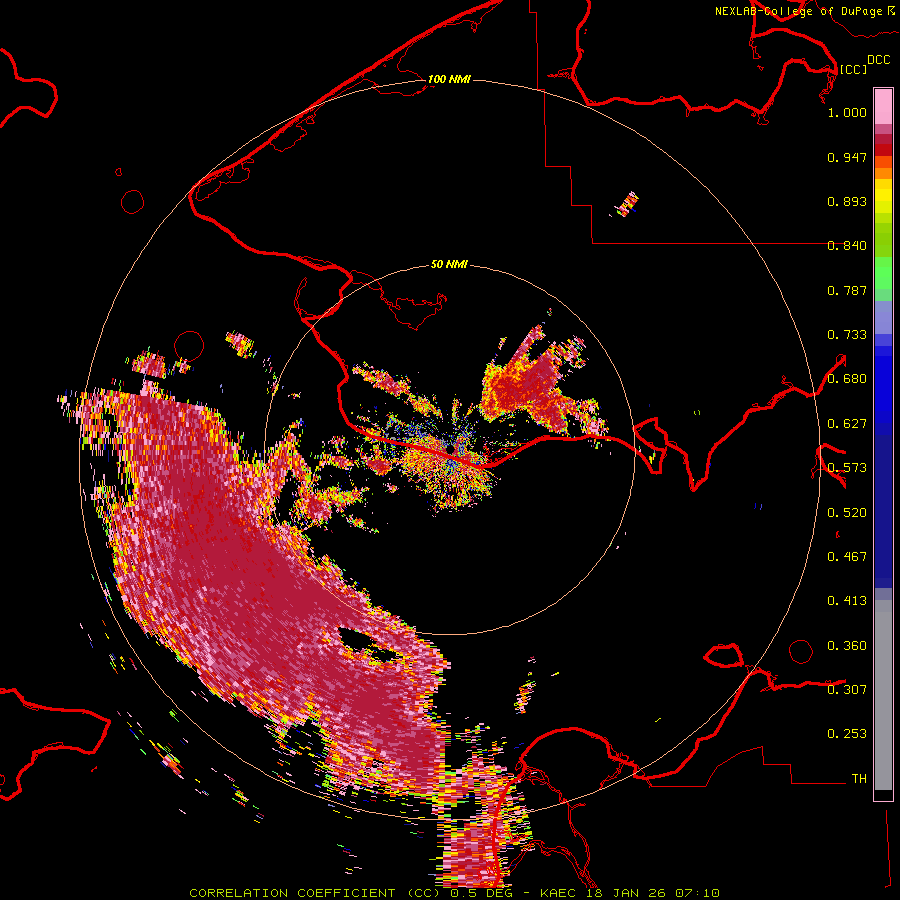The image size is (900, 900).
Task: Click the 0.627 color scale value
Action: pos(847,424)
